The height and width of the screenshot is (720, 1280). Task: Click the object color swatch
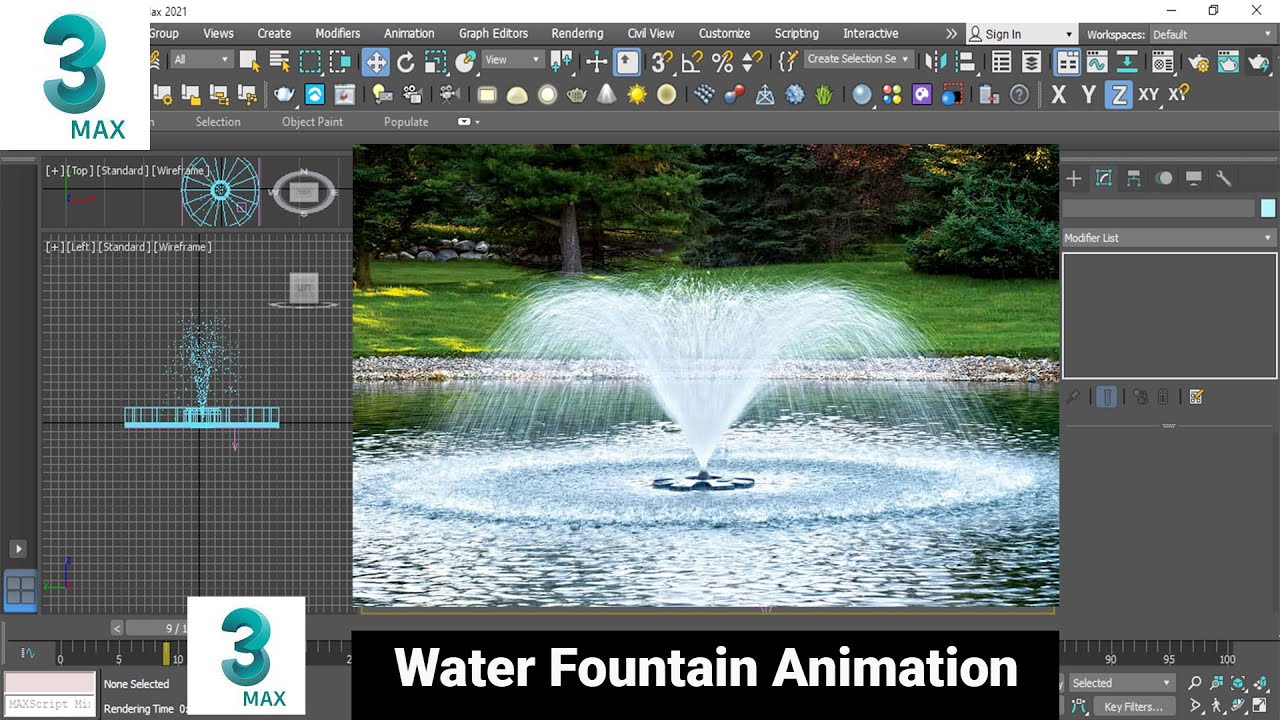click(x=1268, y=208)
